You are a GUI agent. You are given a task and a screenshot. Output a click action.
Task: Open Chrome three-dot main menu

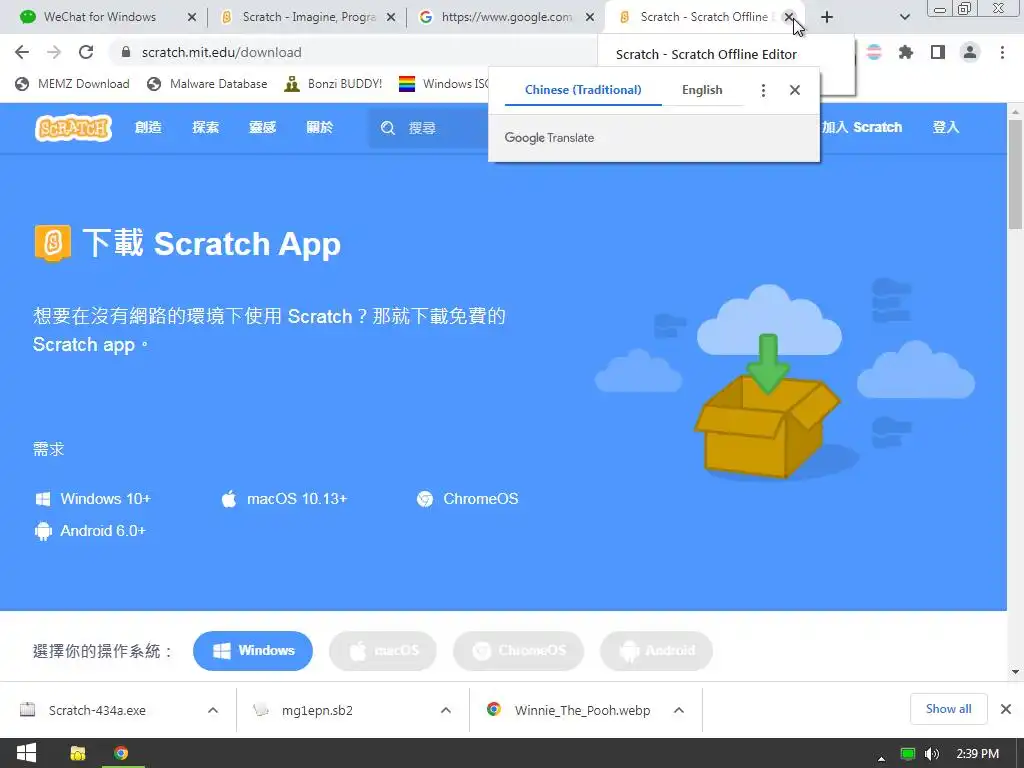1002,52
